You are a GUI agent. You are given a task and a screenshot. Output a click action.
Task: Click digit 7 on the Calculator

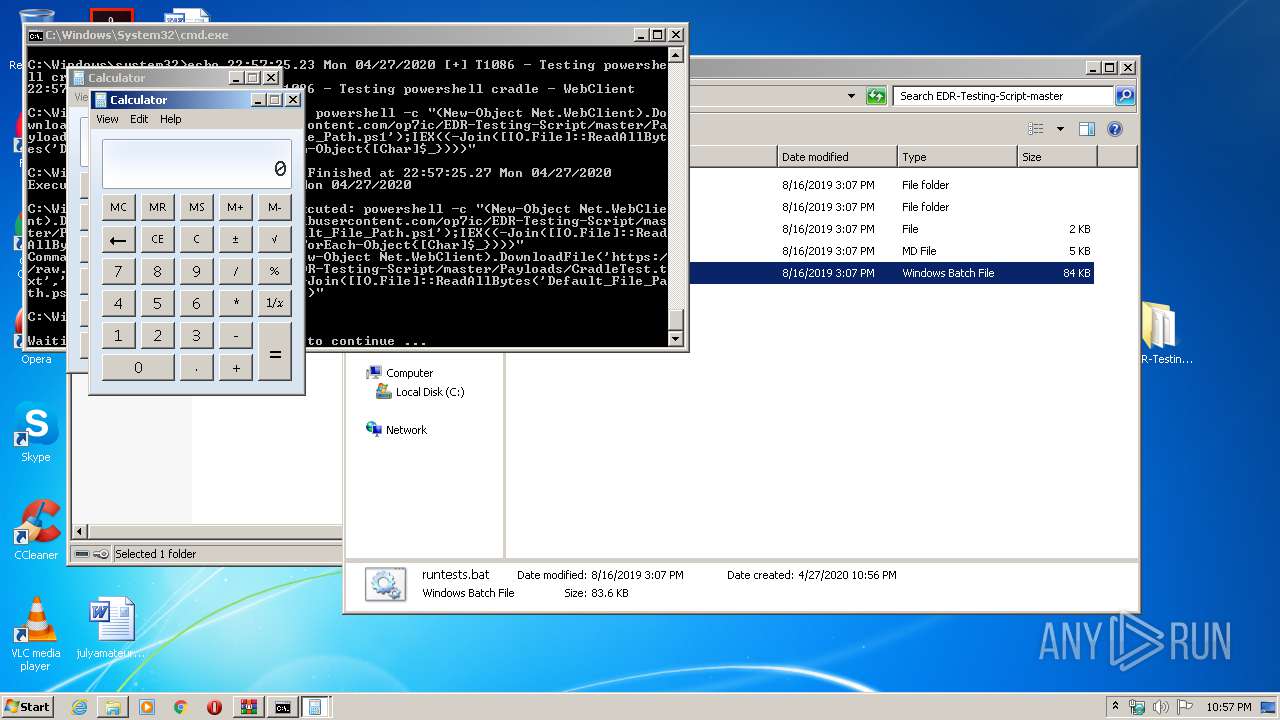(118, 271)
